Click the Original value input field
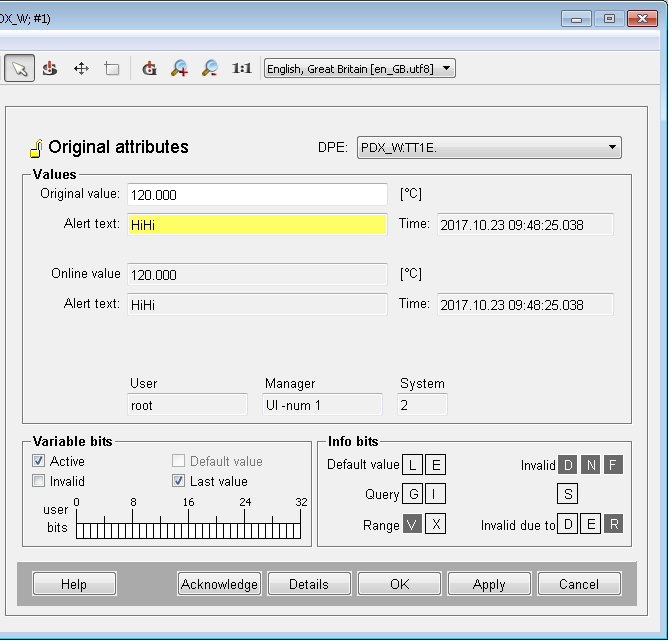Image resolution: width=672 pixels, height=644 pixels. [x=257, y=194]
